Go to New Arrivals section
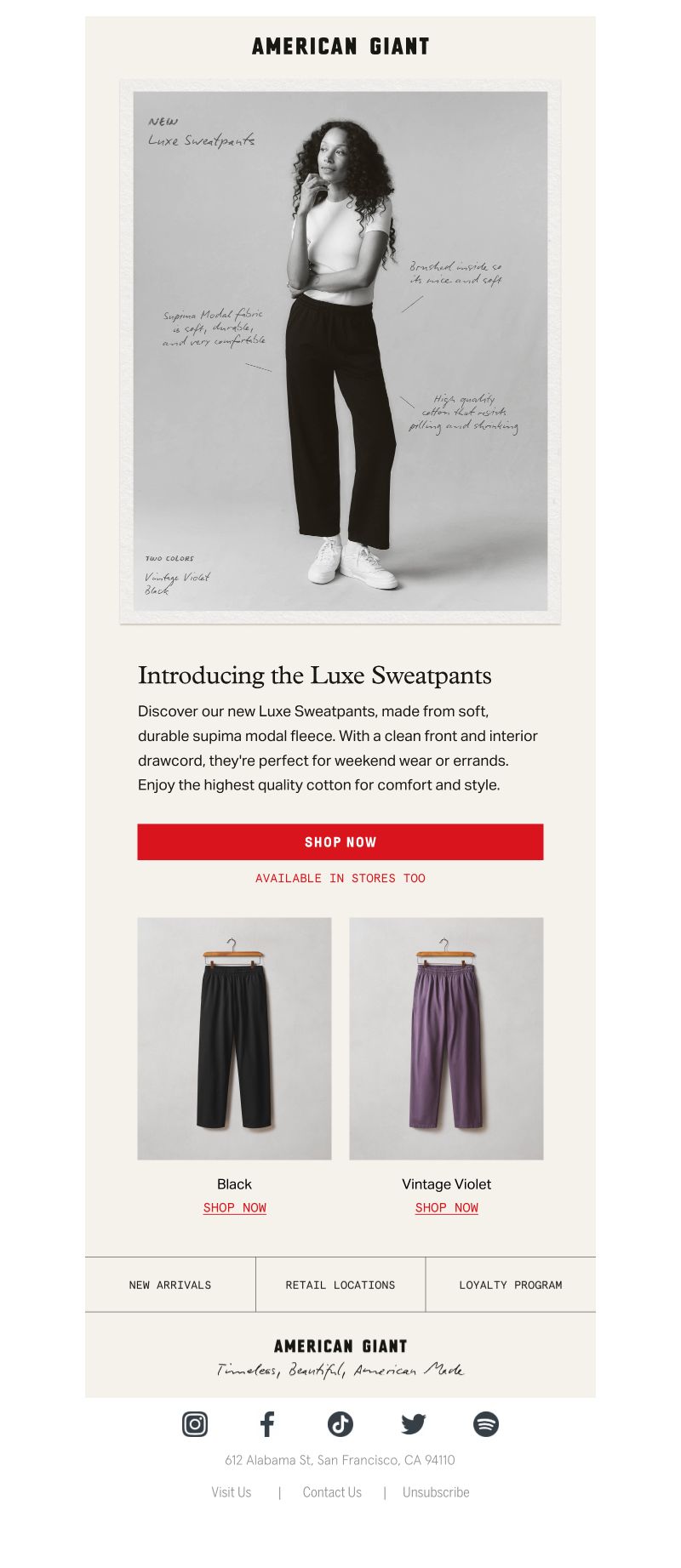681x1568 pixels. [170, 1285]
